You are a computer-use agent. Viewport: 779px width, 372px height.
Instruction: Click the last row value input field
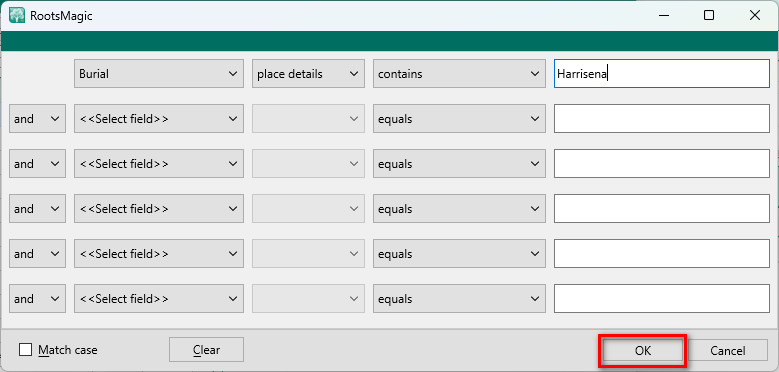coord(662,299)
